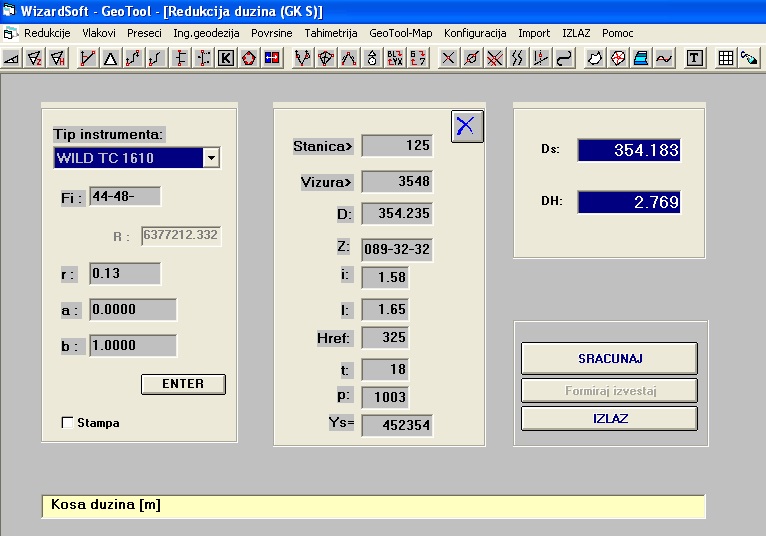Open the Tahimetrija menu
The image size is (766, 536).
click(x=330, y=33)
